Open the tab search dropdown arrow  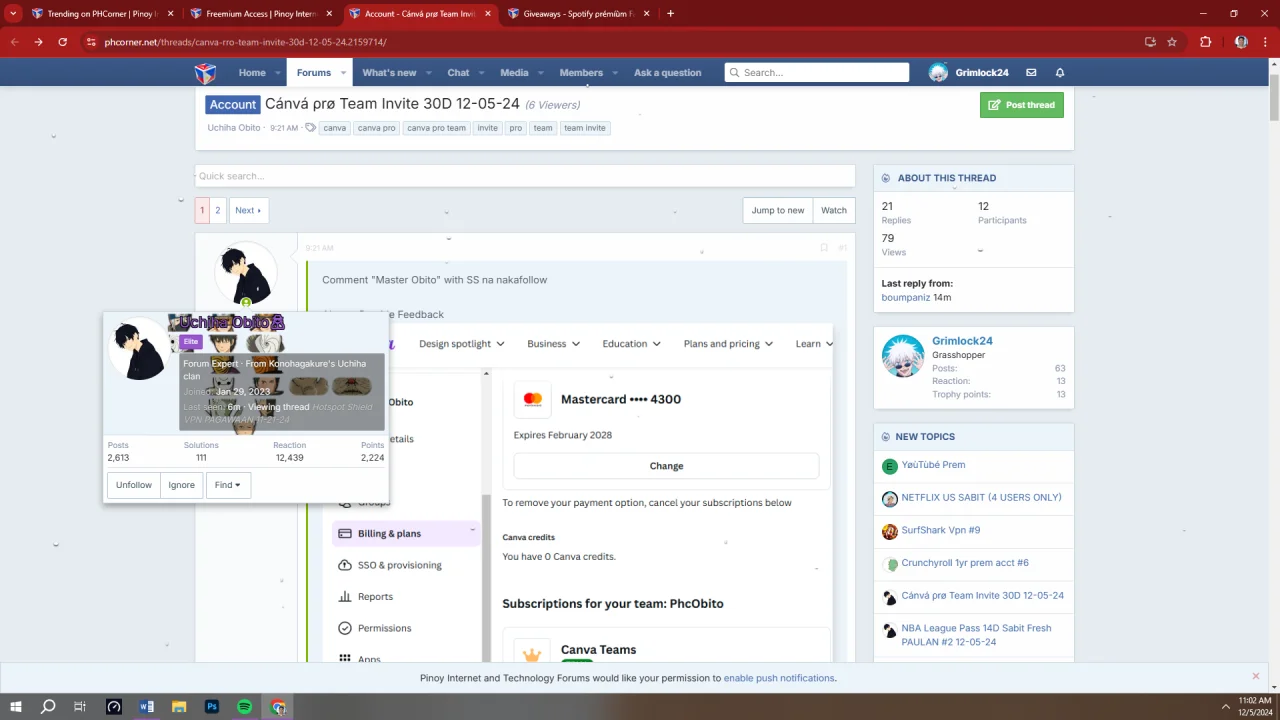(13, 14)
